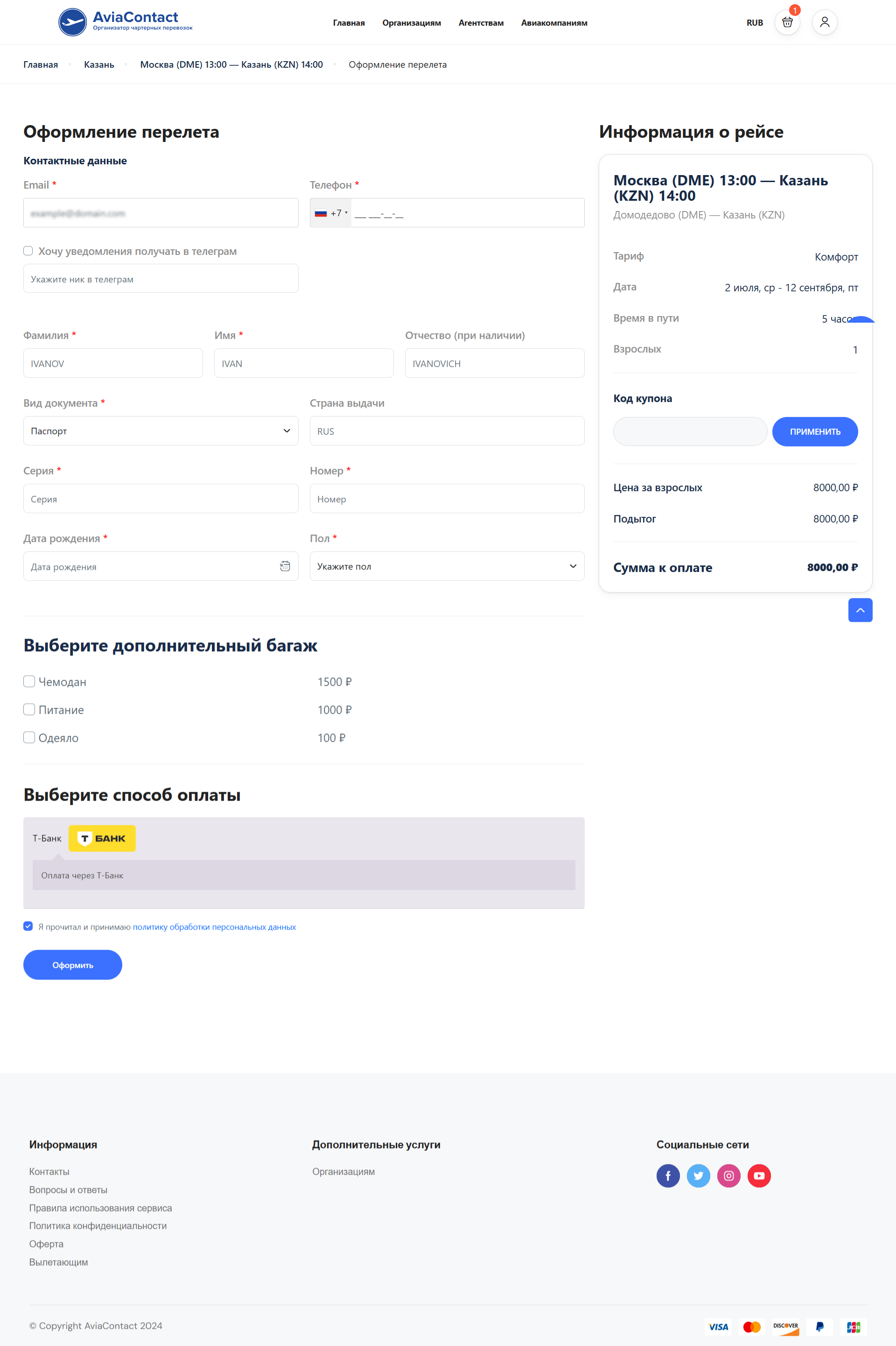Open the Вид документа dropdown
The image size is (896, 1346).
(161, 431)
